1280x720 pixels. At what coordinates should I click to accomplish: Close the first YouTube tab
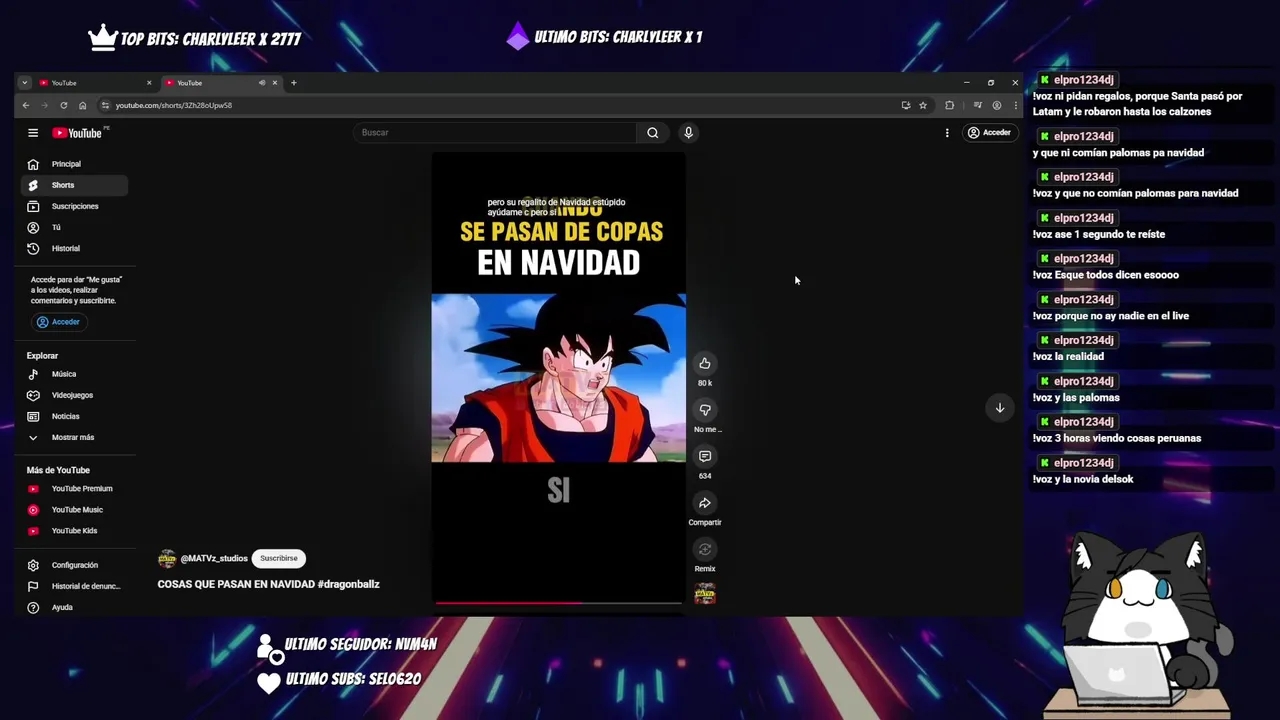pyautogui.click(x=149, y=83)
